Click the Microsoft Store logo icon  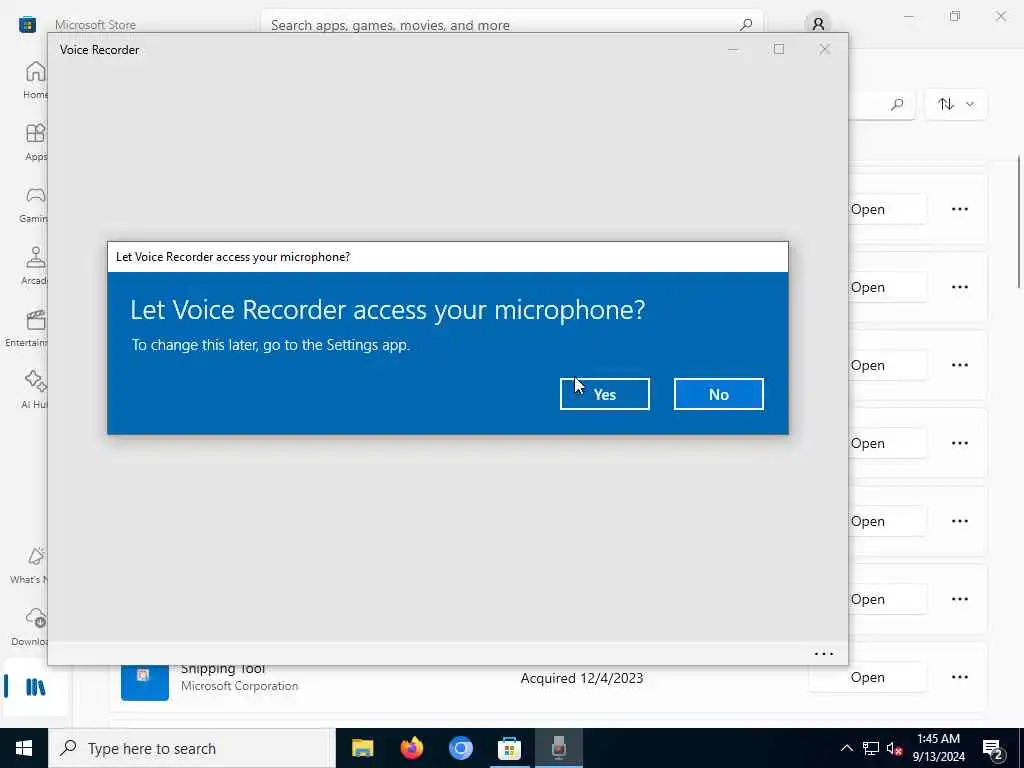click(x=27, y=25)
